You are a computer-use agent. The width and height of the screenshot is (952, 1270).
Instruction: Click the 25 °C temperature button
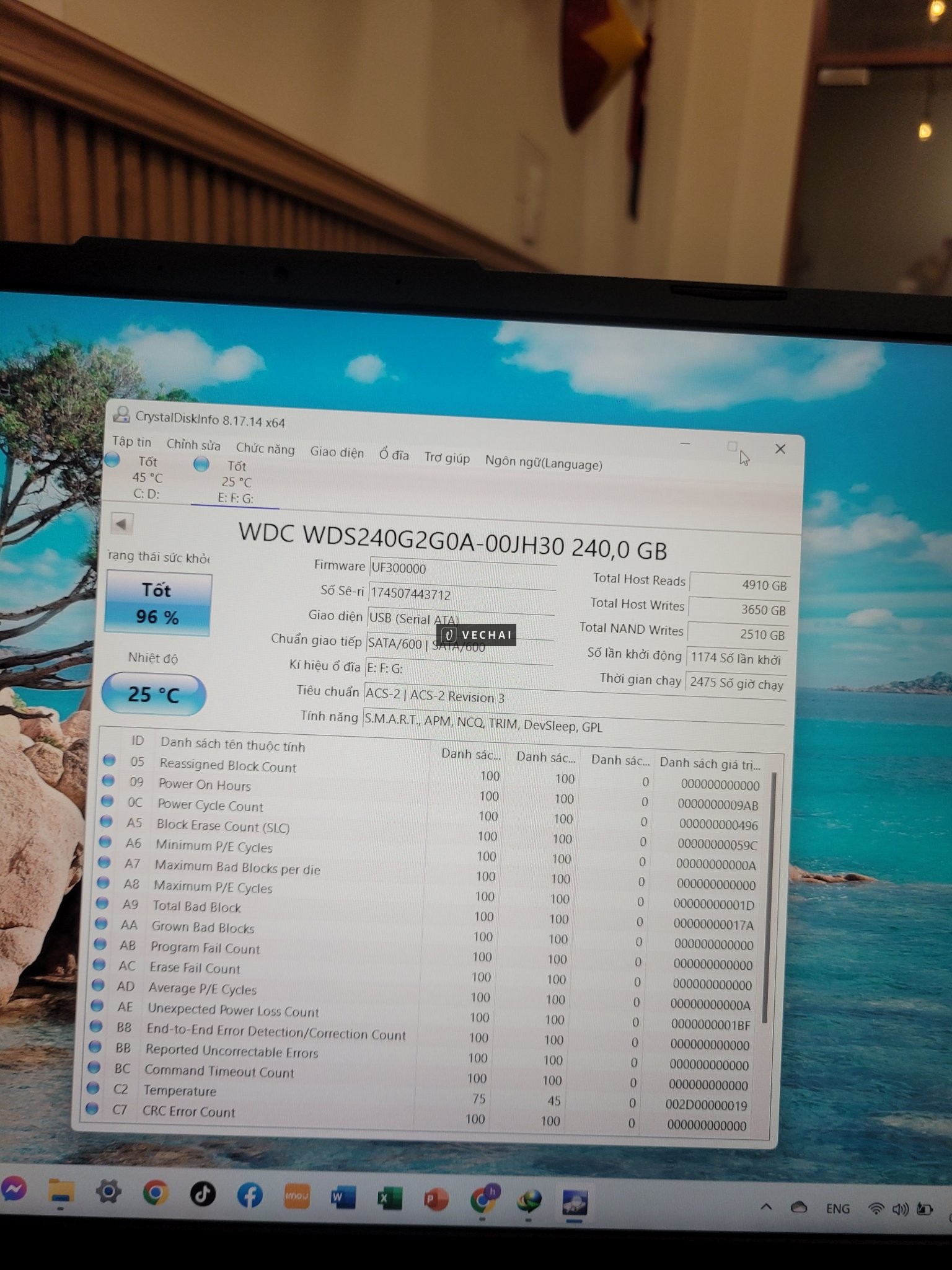pyautogui.click(x=154, y=694)
